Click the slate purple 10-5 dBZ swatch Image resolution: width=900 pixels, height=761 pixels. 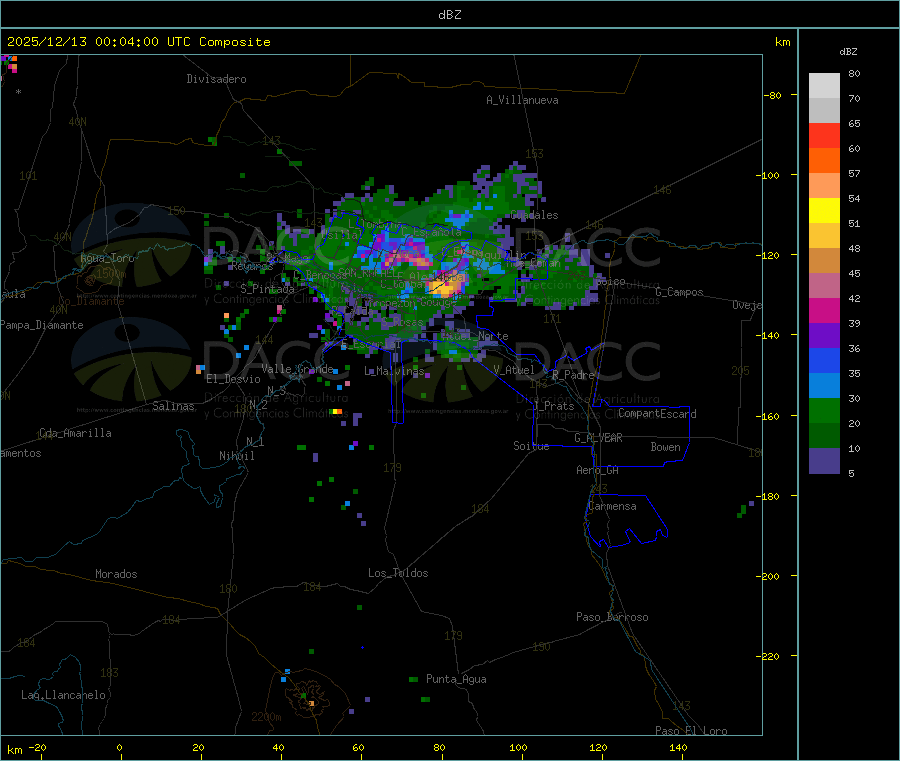824,461
